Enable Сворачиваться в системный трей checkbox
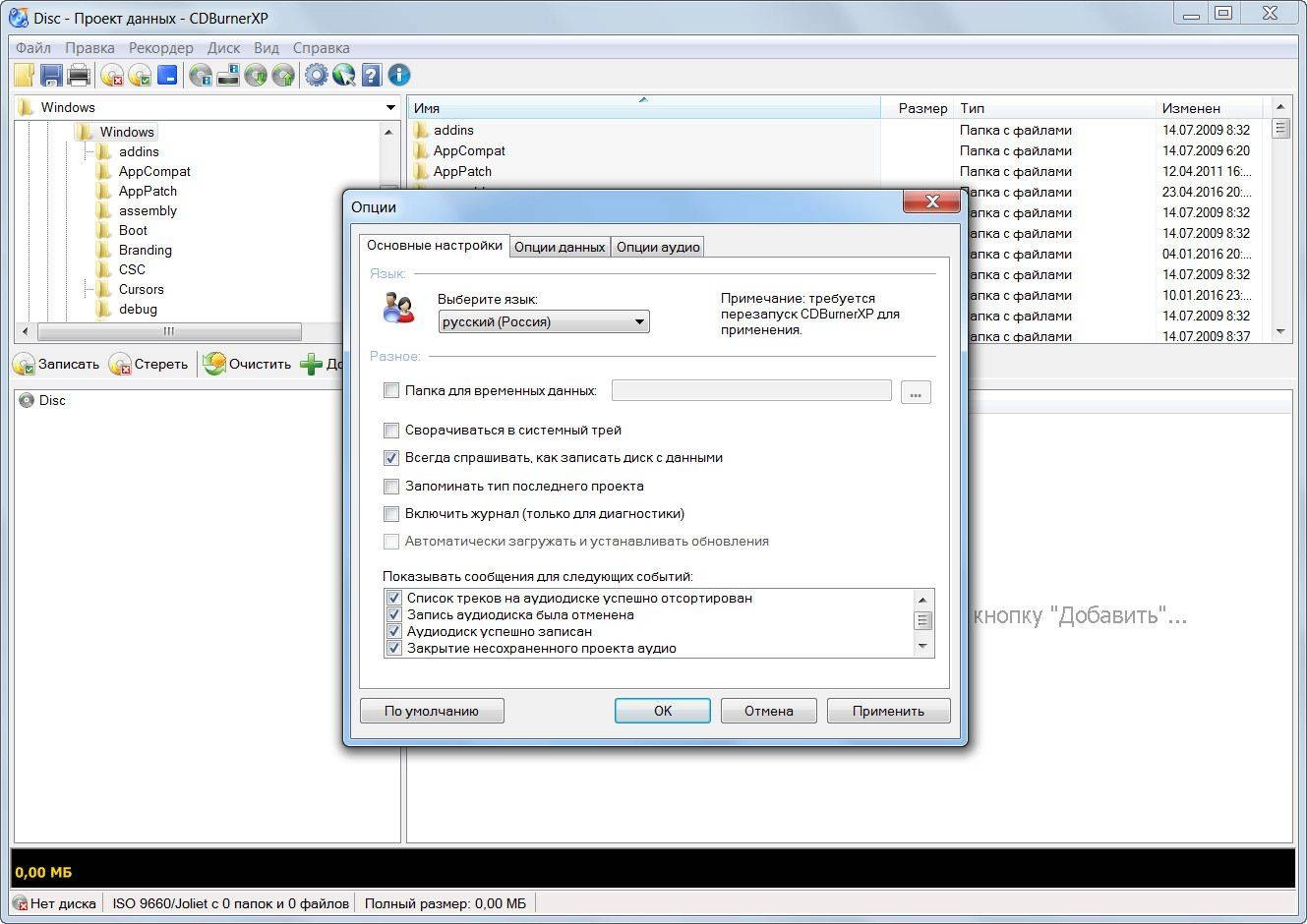The image size is (1307, 924). (391, 430)
